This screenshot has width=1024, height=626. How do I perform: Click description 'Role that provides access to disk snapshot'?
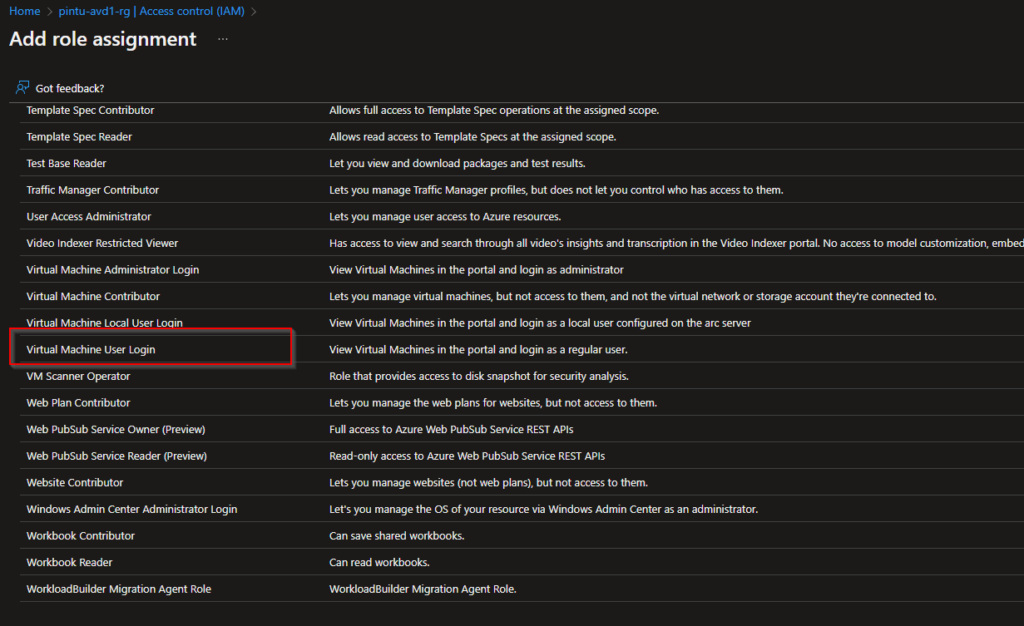479,377
